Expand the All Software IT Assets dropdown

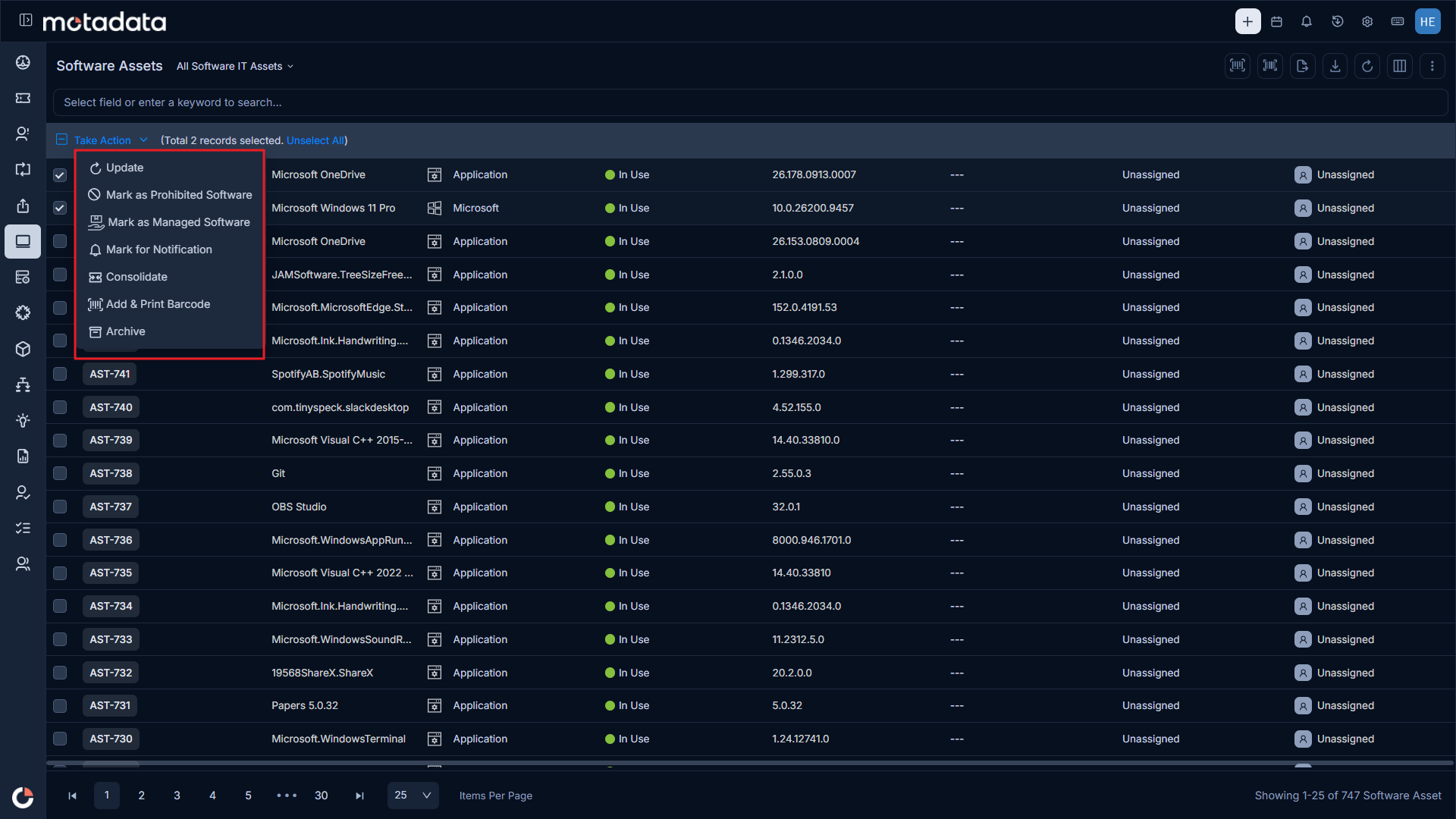234,66
